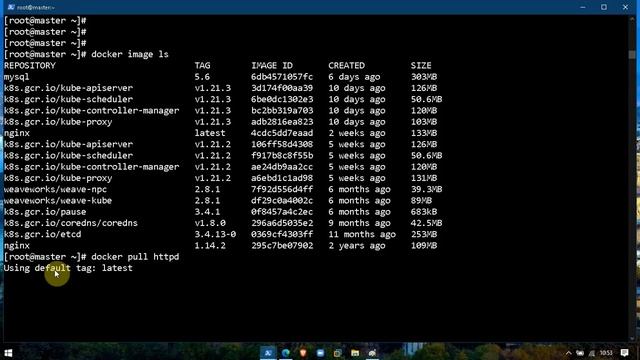Click image ID ae24db9aa2cc

point(282,167)
